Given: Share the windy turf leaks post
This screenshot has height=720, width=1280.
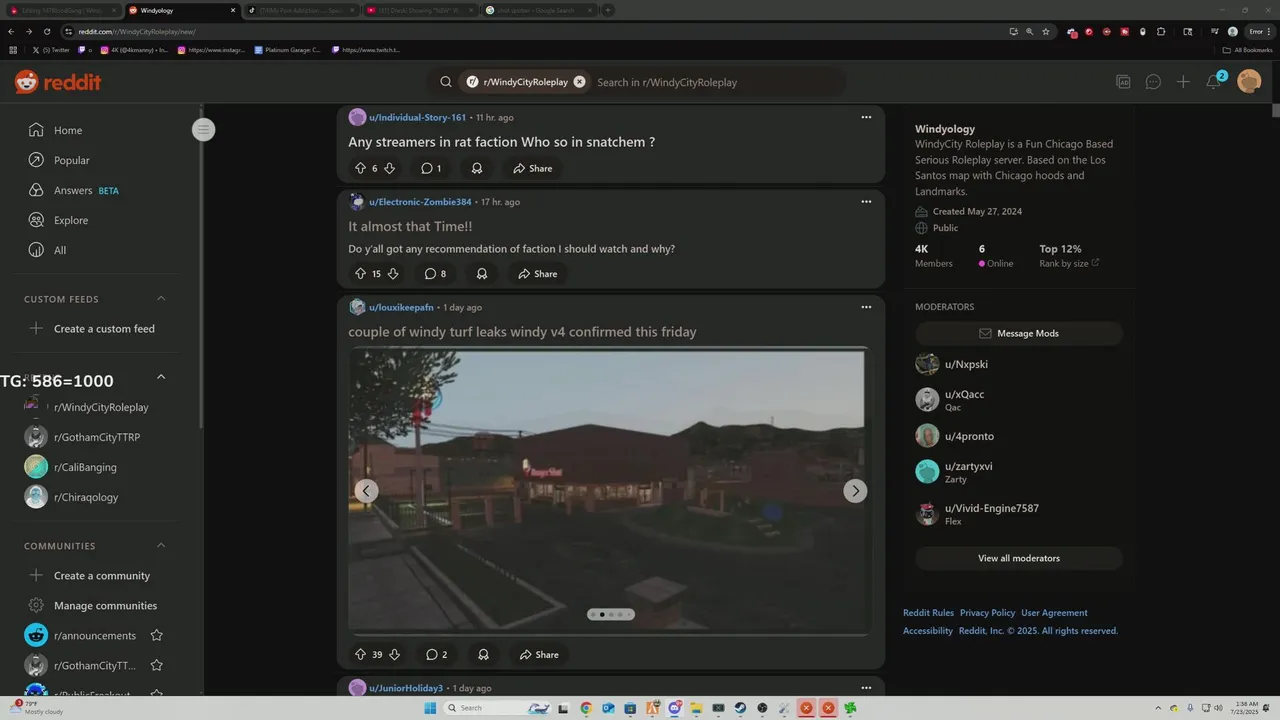Looking at the screenshot, I should (539, 654).
